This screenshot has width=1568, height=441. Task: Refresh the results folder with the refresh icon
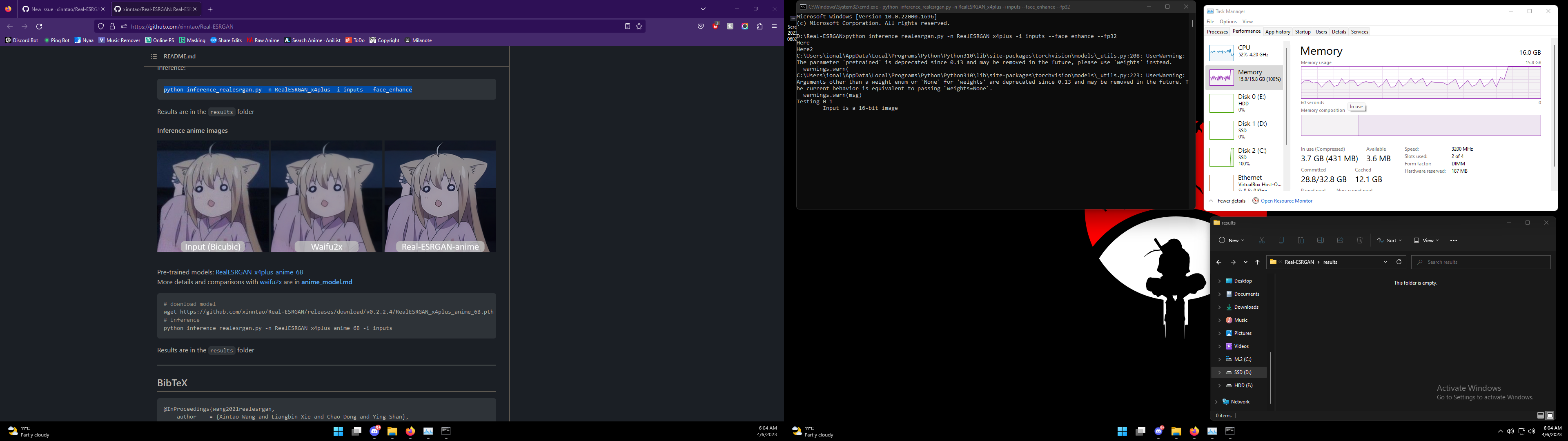click(x=1398, y=261)
